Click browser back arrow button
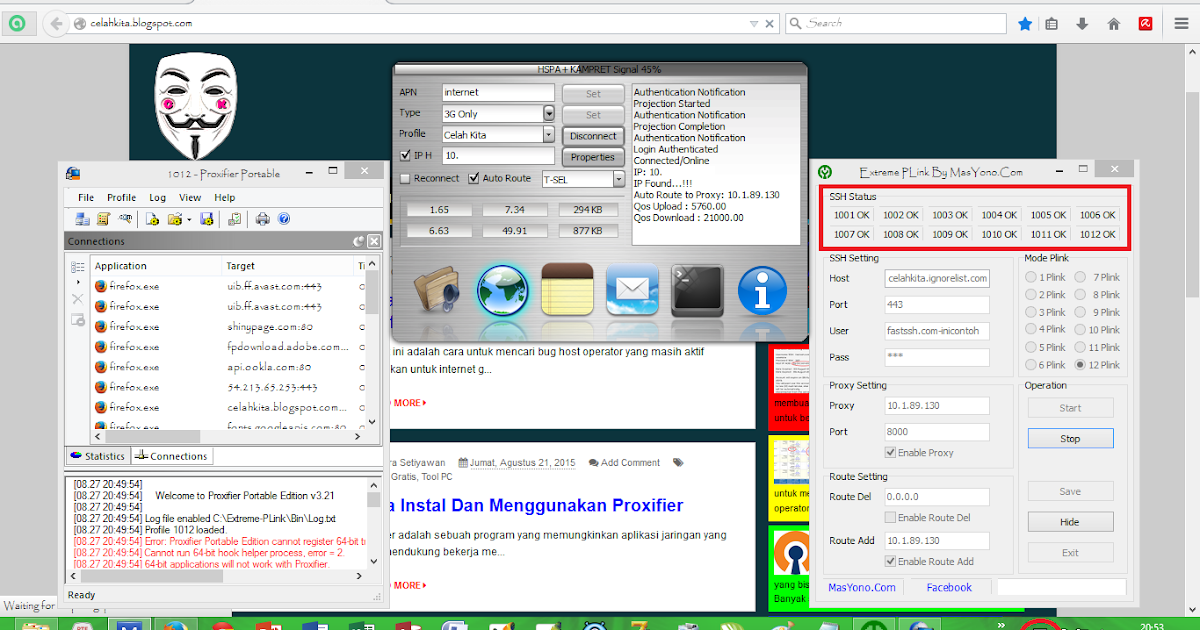This screenshot has width=1200, height=630. point(56,22)
